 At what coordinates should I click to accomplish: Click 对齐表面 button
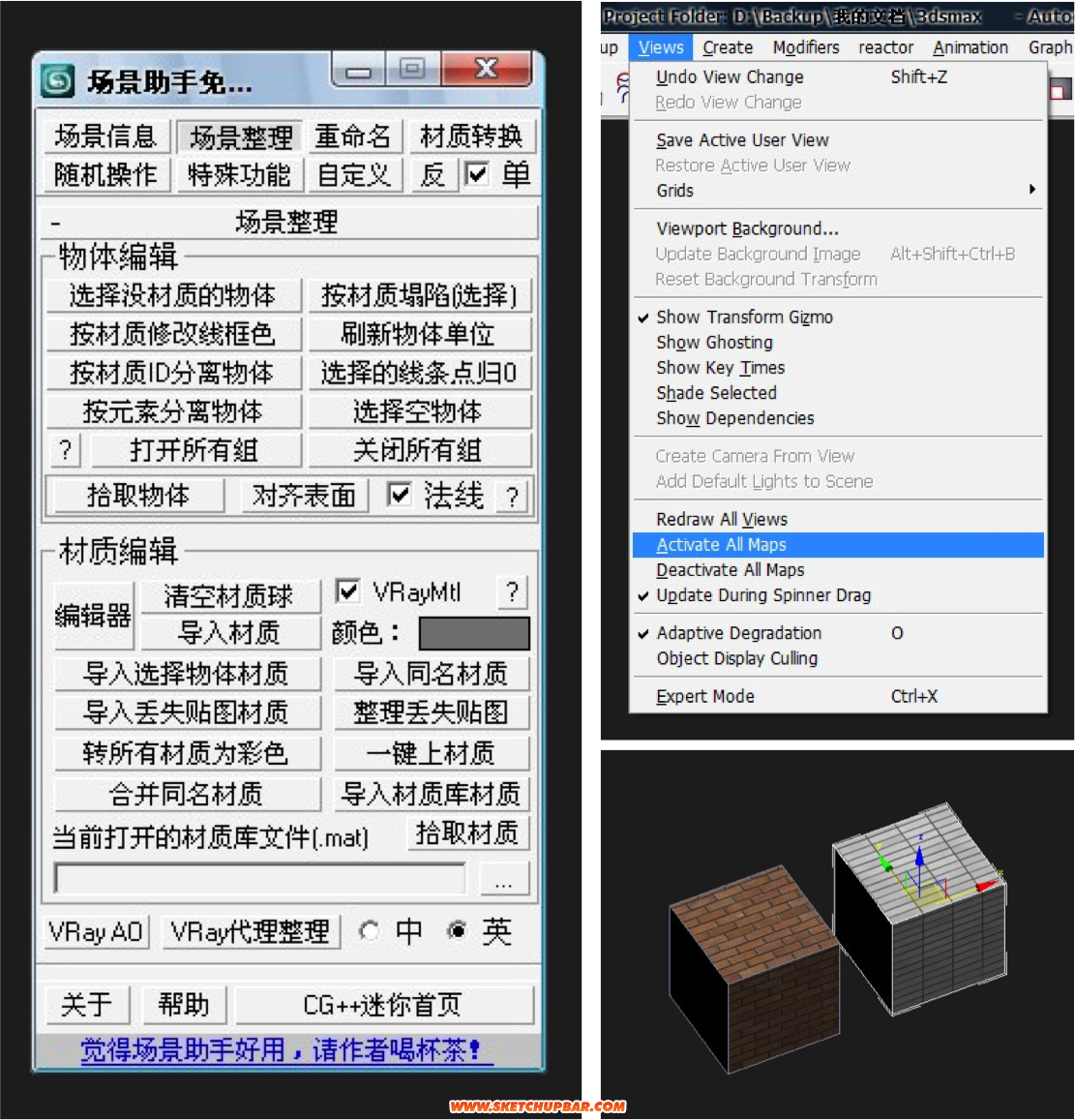pyautogui.click(x=305, y=495)
